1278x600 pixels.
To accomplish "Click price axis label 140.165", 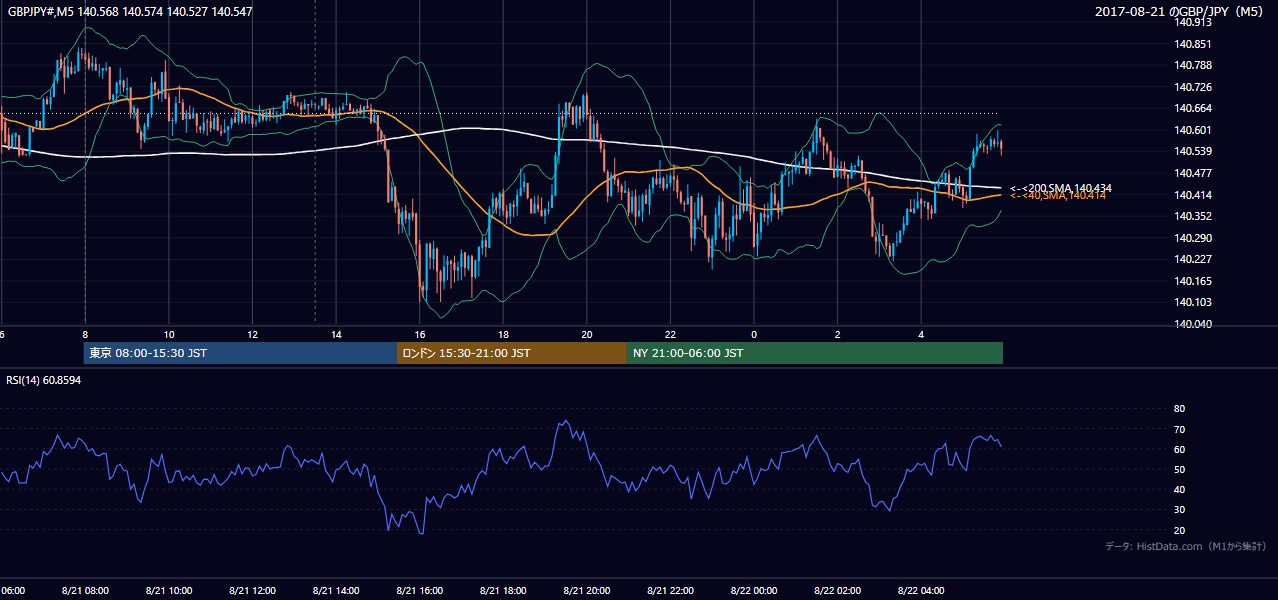I will (x=1193, y=281).
